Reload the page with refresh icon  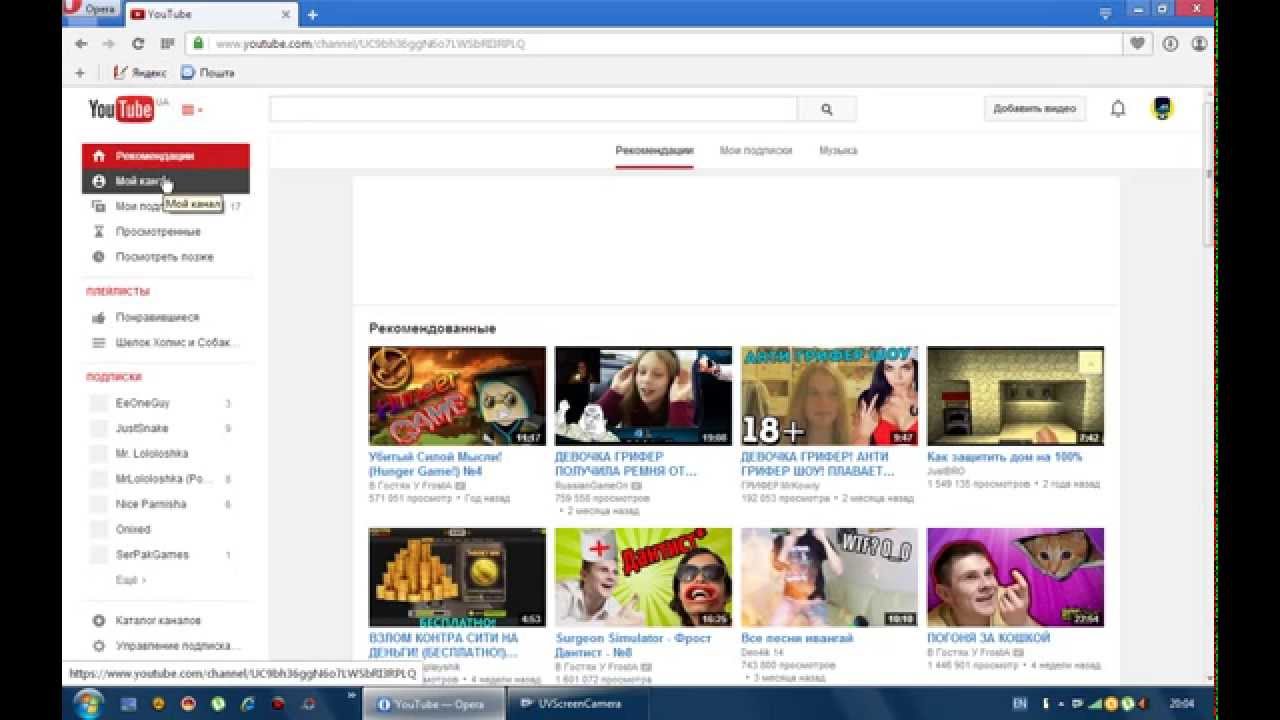coord(138,44)
